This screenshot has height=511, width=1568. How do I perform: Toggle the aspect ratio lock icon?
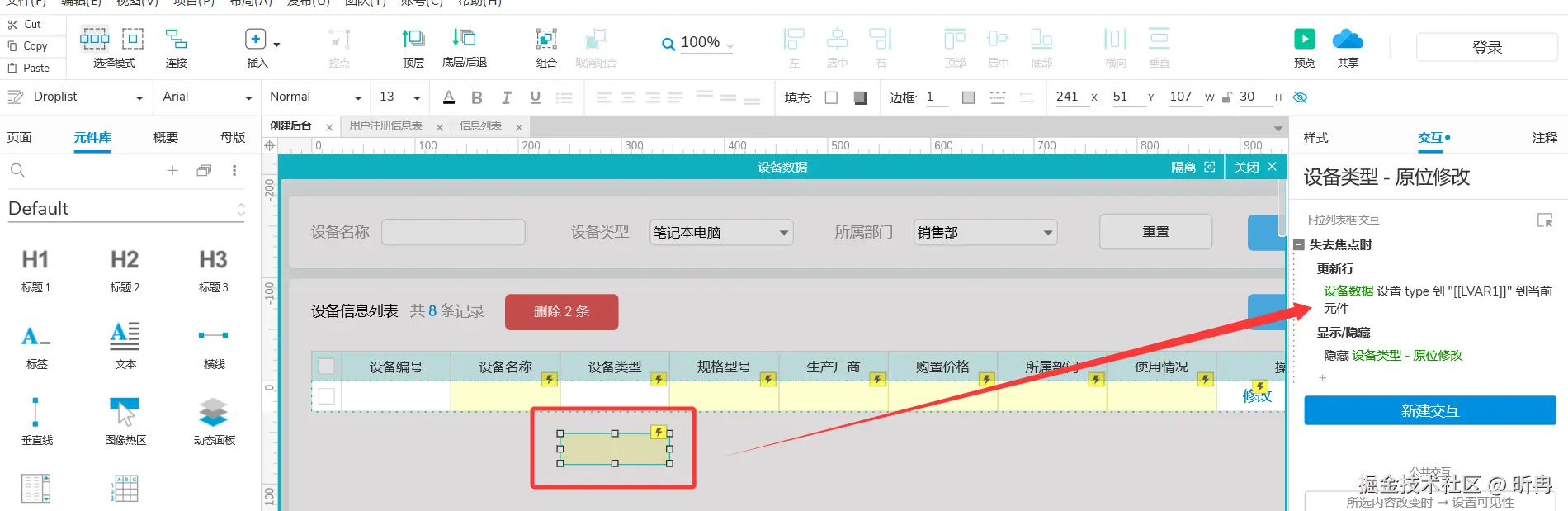click(1226, 97)
